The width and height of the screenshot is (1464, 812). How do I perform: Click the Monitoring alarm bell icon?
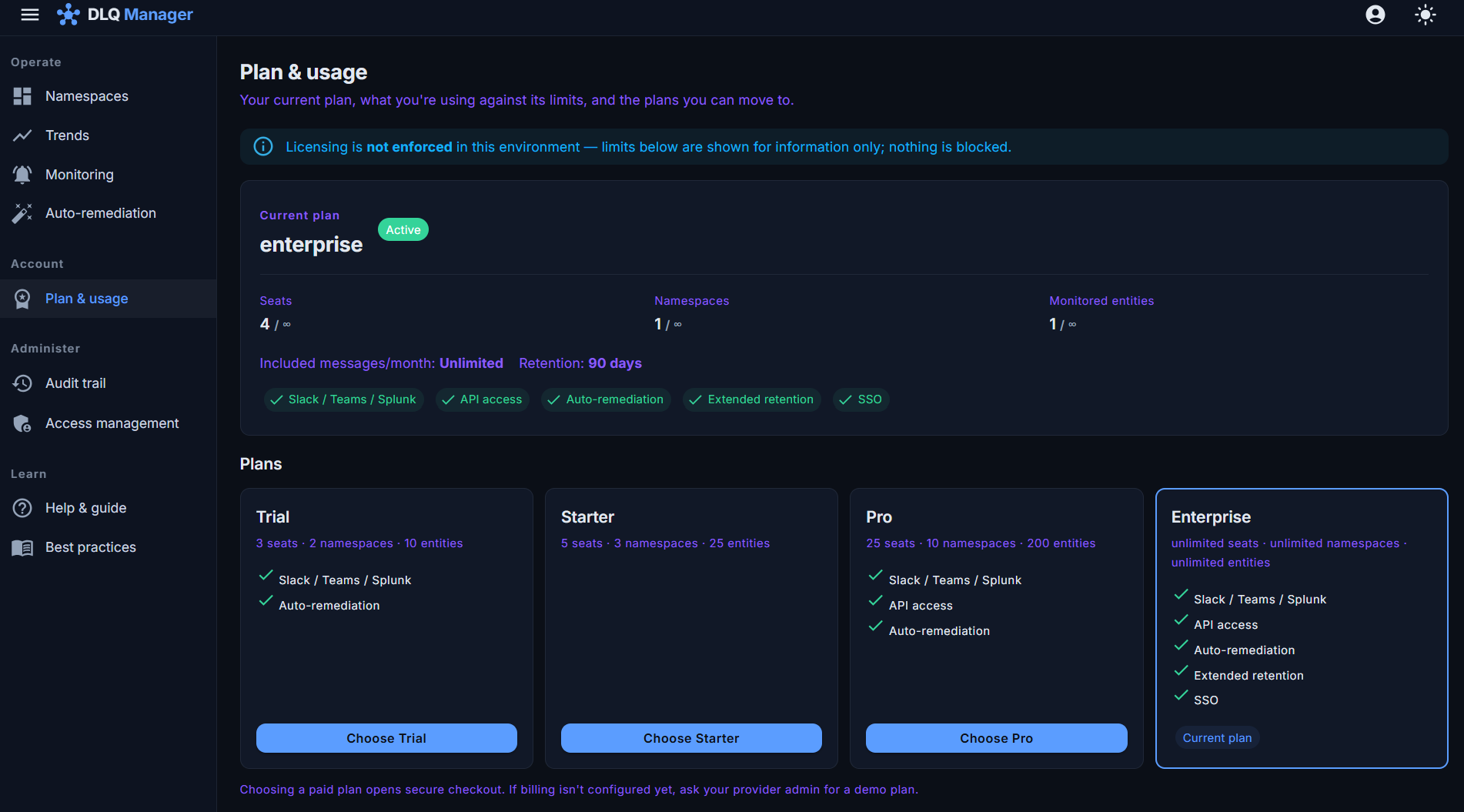[x=22, y=175]
